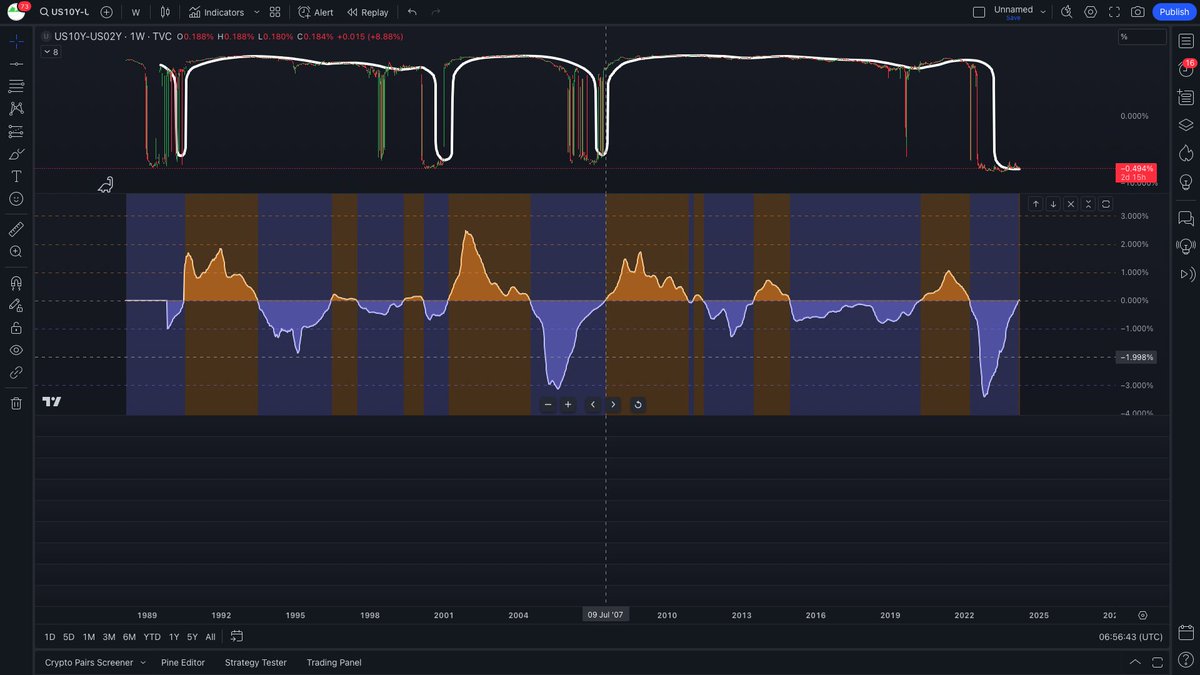The width and height of the screenshot is (1200, 675).
Task: Select the brush drawing tool
Action: coord(16,154)
